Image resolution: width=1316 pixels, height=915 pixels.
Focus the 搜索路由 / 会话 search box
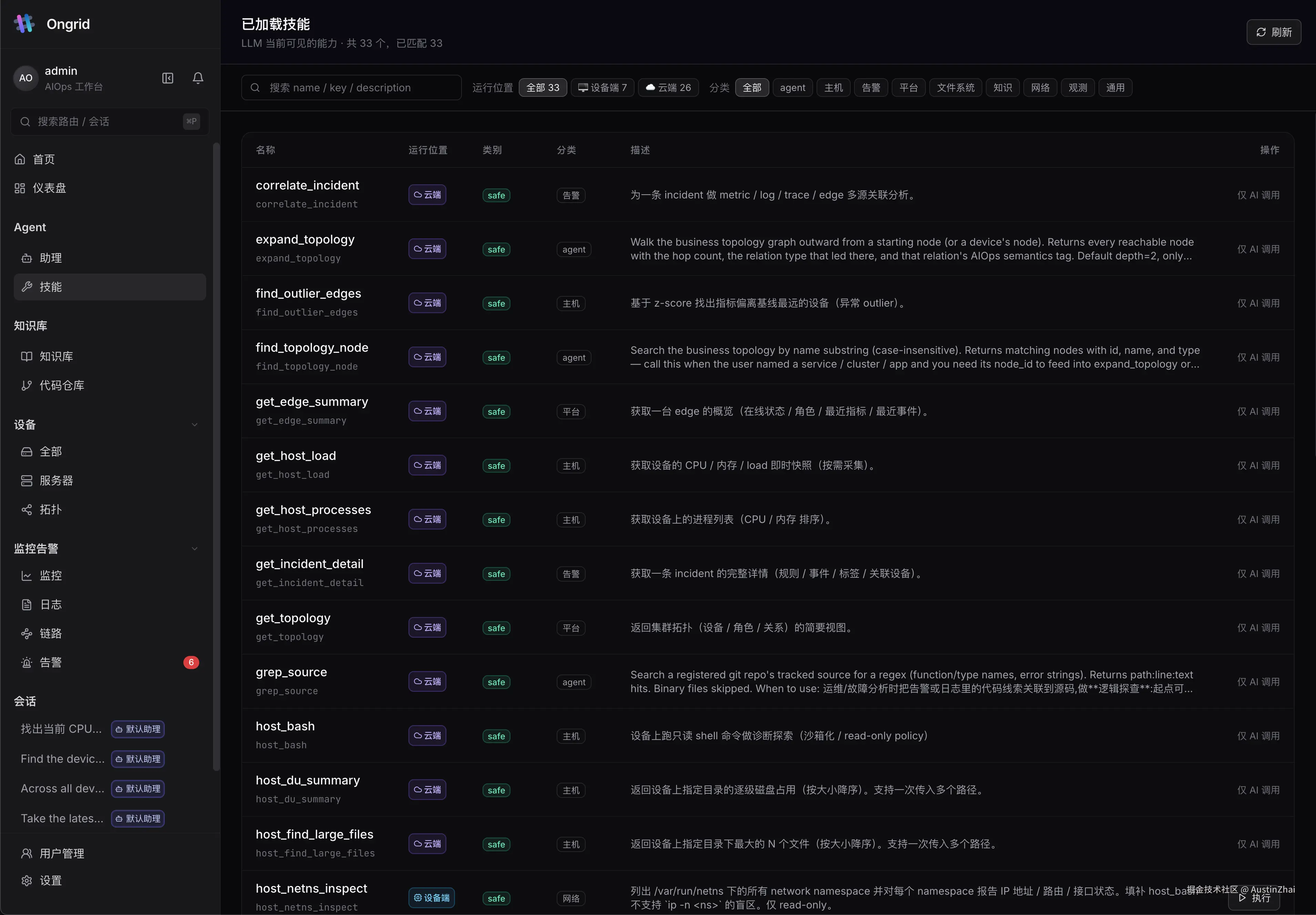tap(110, 122)
